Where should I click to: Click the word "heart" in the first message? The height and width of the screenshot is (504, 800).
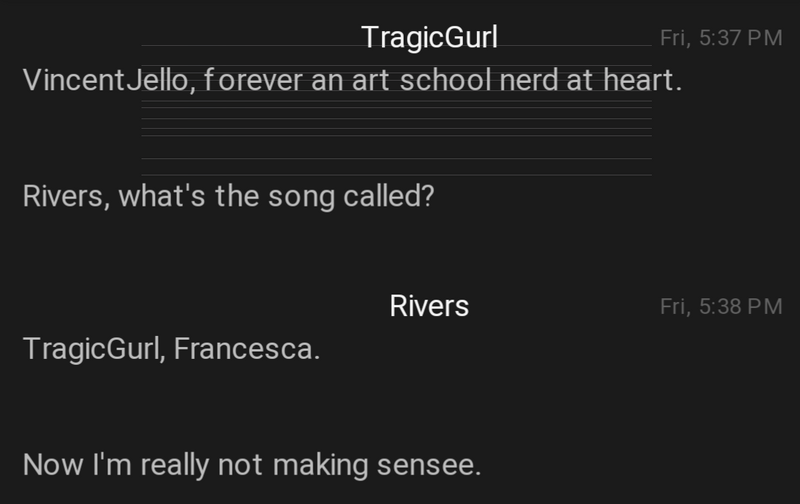tap(640, 80)
